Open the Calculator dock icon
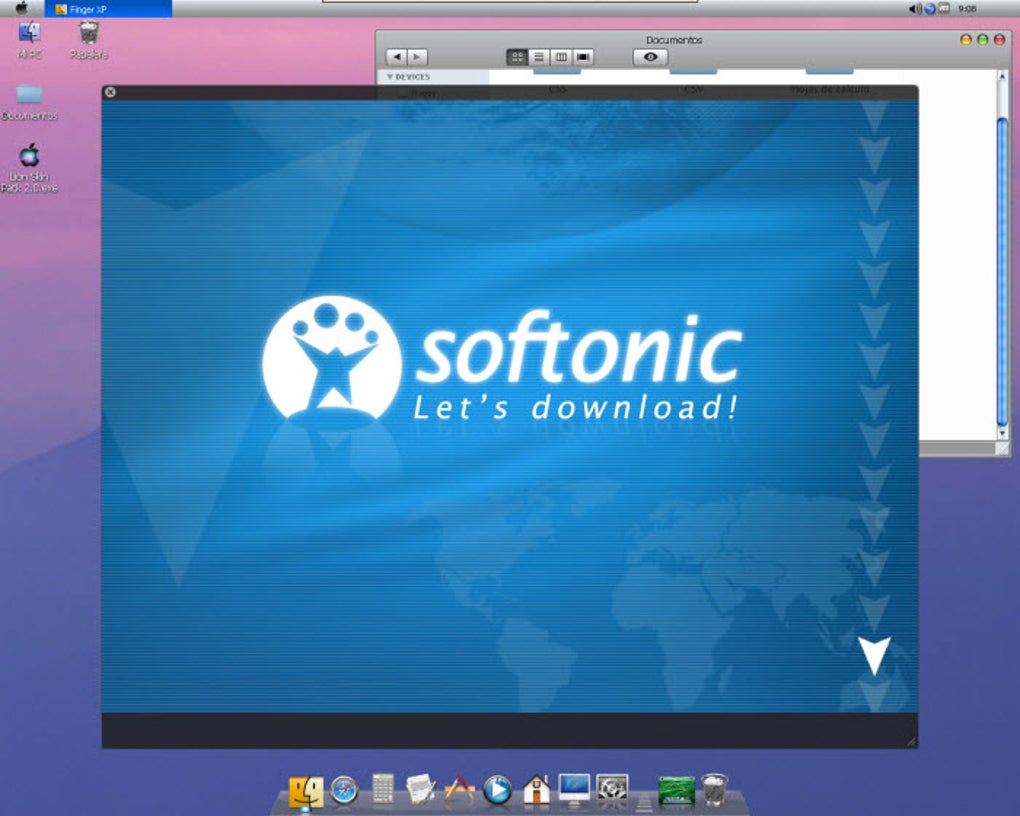Screen dimensions: 1020x816 tap(382, 788)
